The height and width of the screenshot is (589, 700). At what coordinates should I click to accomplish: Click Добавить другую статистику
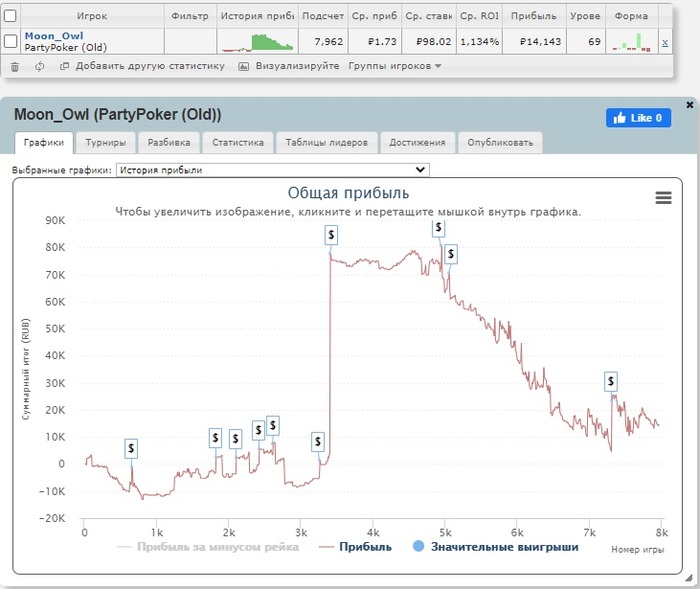point(142,66)
